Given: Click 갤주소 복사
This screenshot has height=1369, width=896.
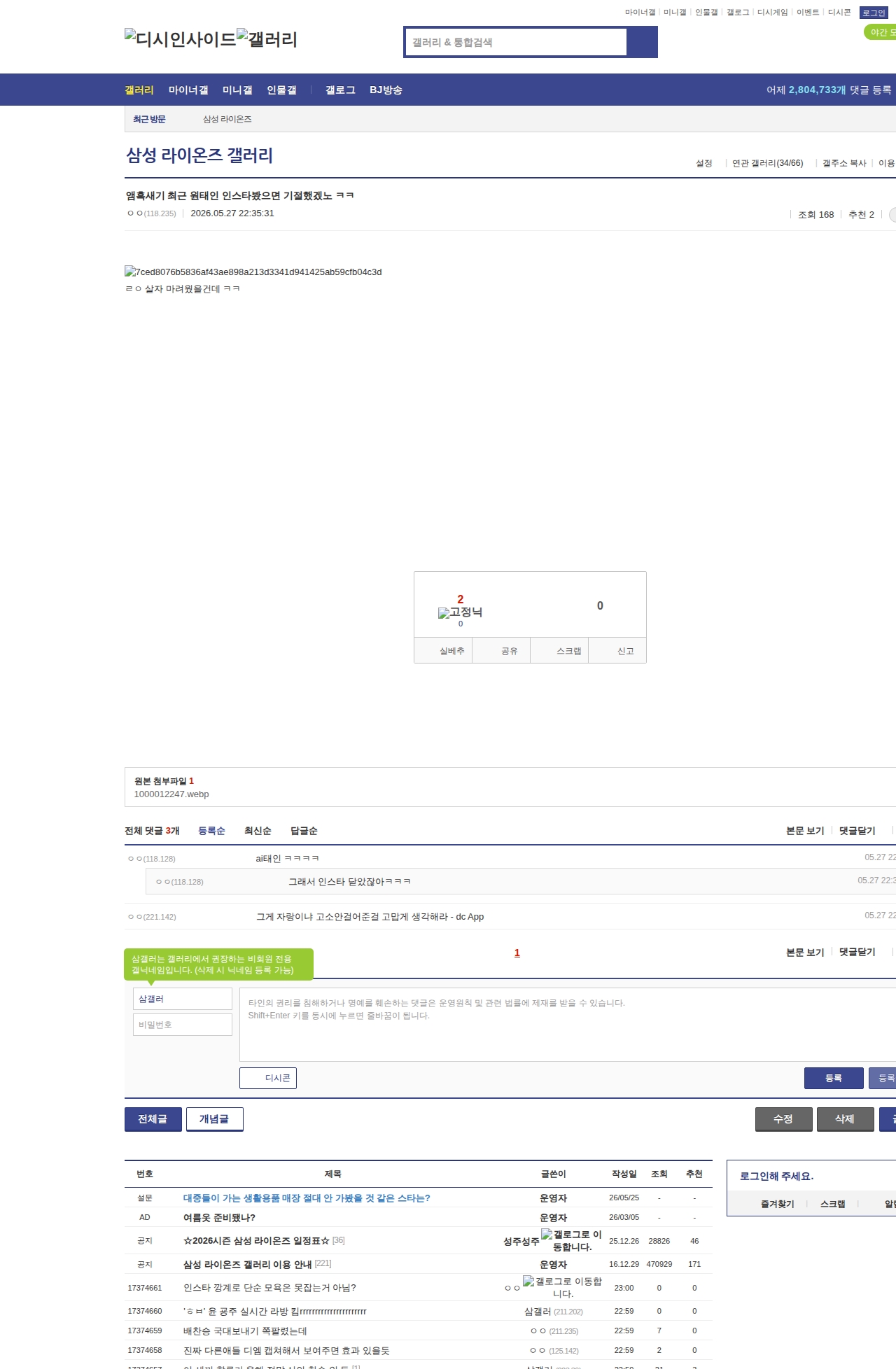Looking at the screenshot, I should [844, 163].
